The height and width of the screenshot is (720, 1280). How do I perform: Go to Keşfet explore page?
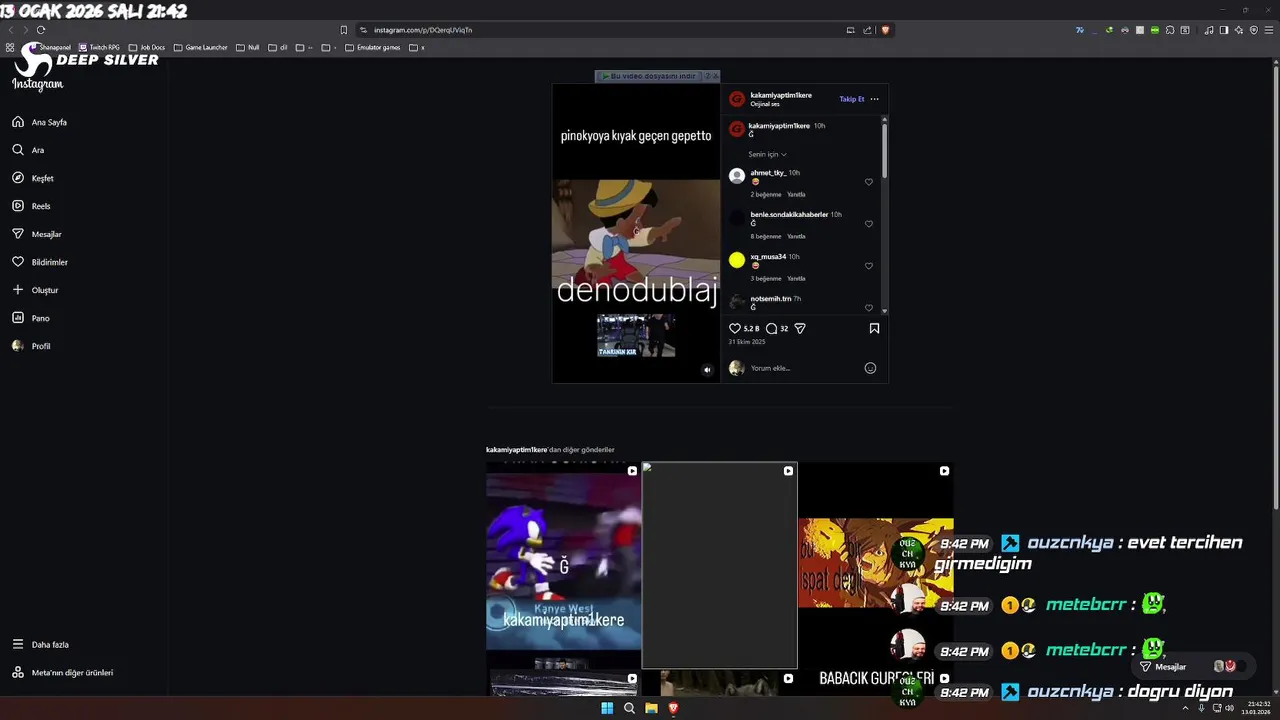click(33, 178)
